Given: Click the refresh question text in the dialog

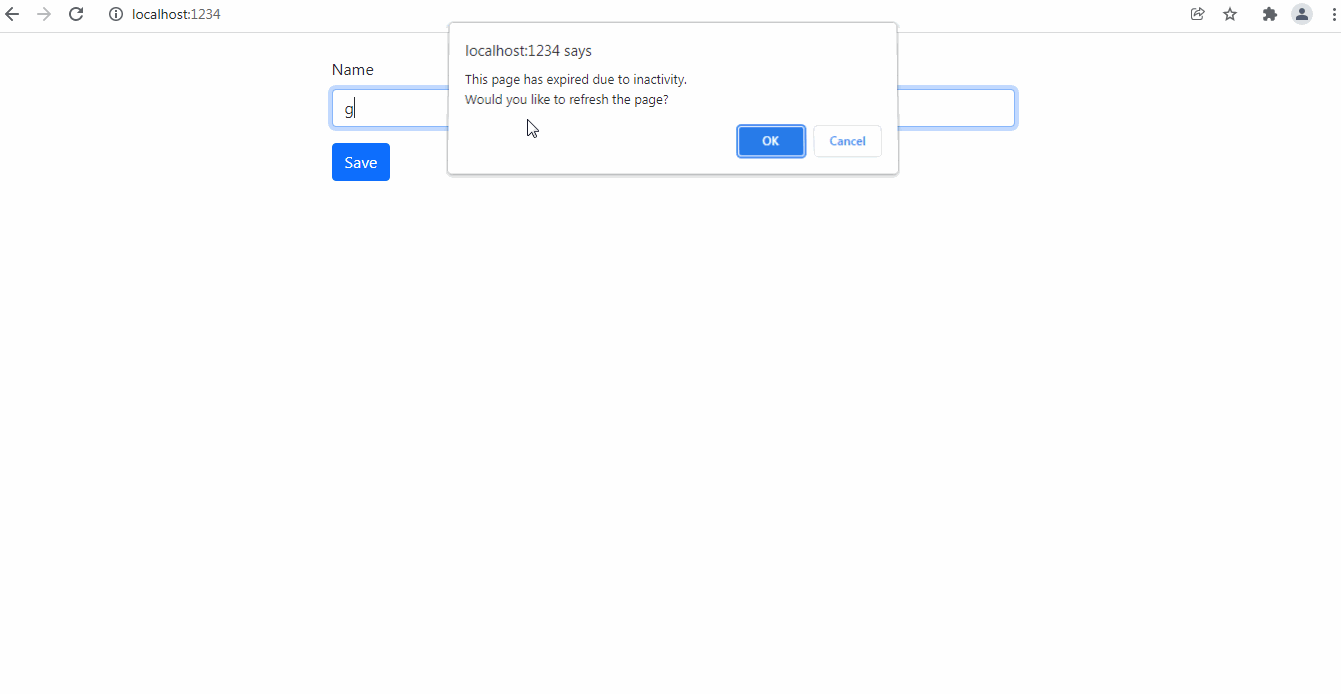Looking at the screenshot, I should pos(566,99).
